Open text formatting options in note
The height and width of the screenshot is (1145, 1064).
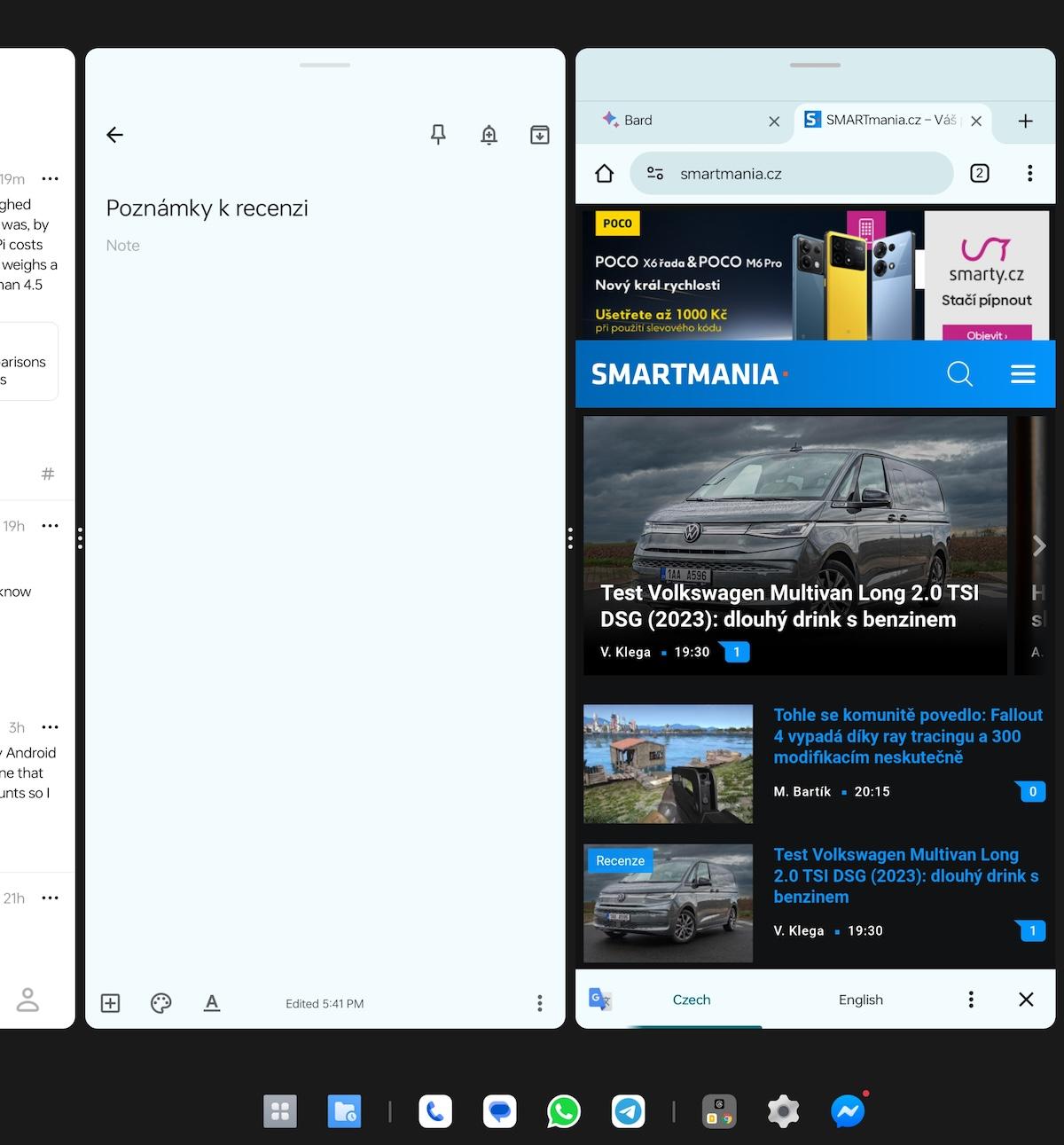coord(212,1003)
